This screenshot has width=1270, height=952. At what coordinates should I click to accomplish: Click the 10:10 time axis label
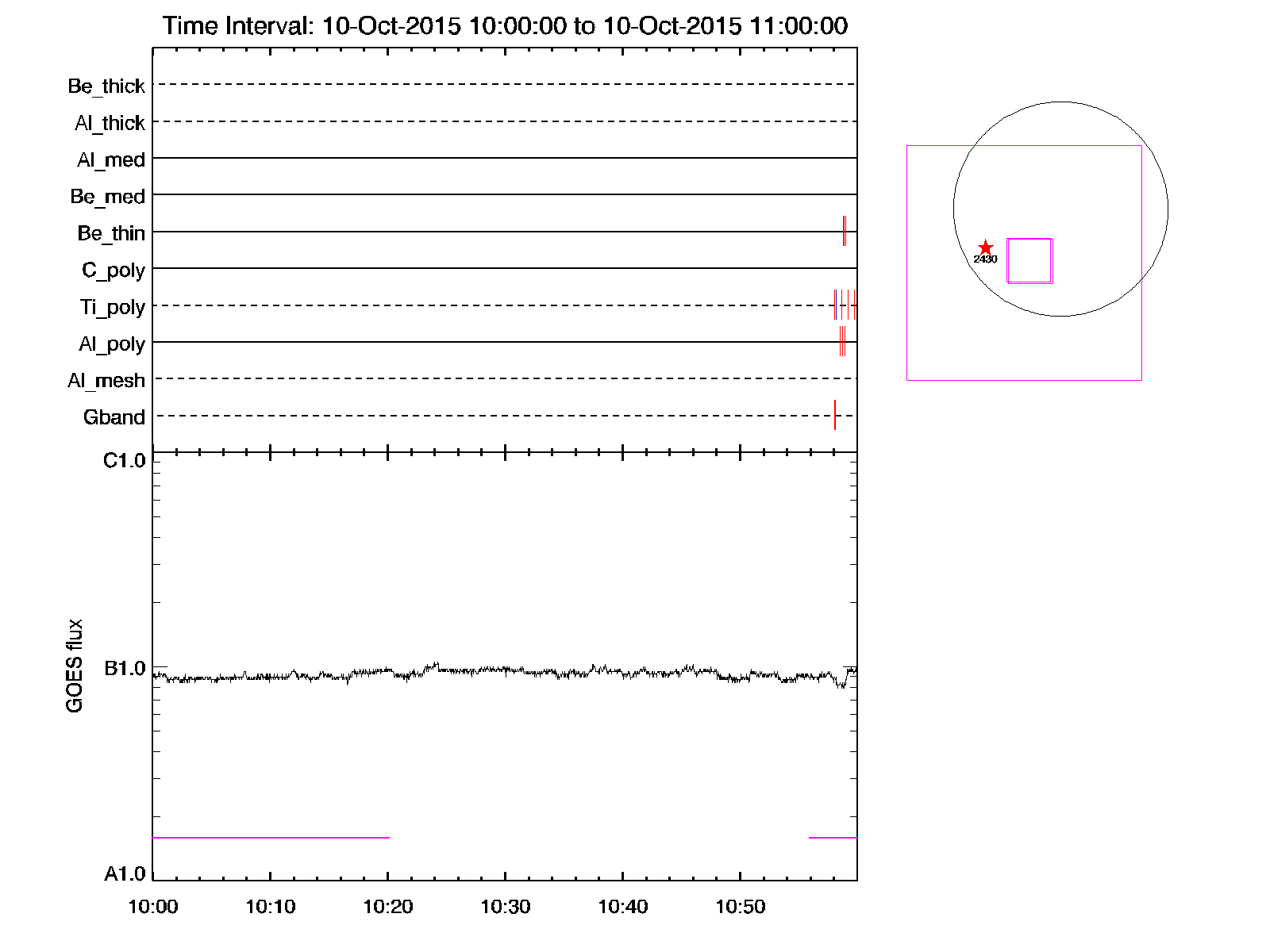pos(271,907)
